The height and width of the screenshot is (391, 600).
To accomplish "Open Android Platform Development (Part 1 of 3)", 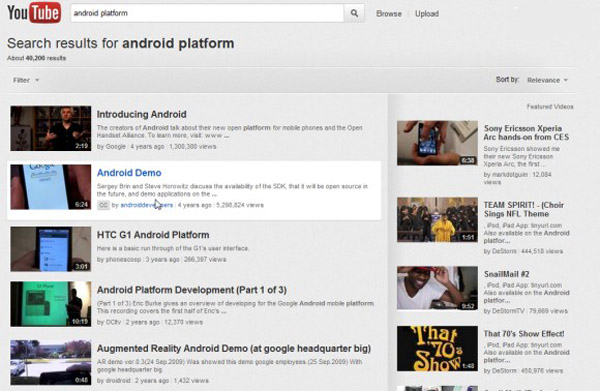I will pos(192,290).
